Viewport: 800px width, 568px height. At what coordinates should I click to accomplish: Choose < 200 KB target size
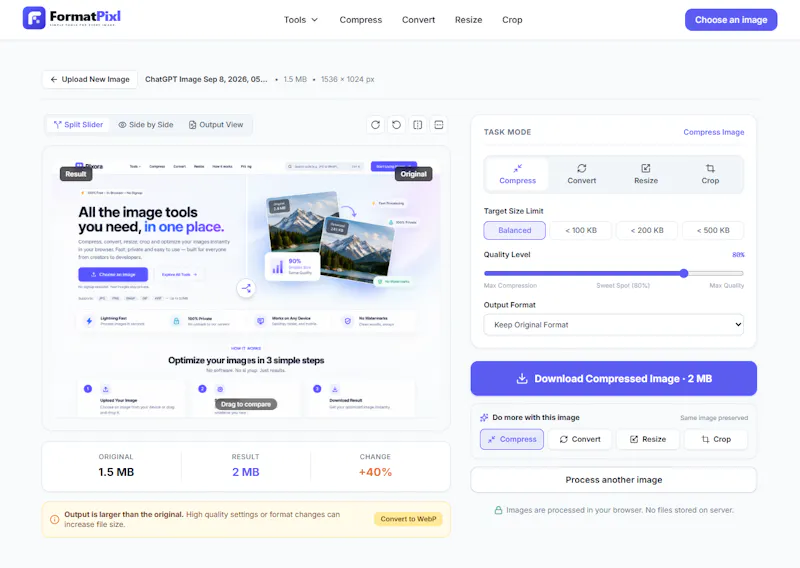(x=647, y=230)
